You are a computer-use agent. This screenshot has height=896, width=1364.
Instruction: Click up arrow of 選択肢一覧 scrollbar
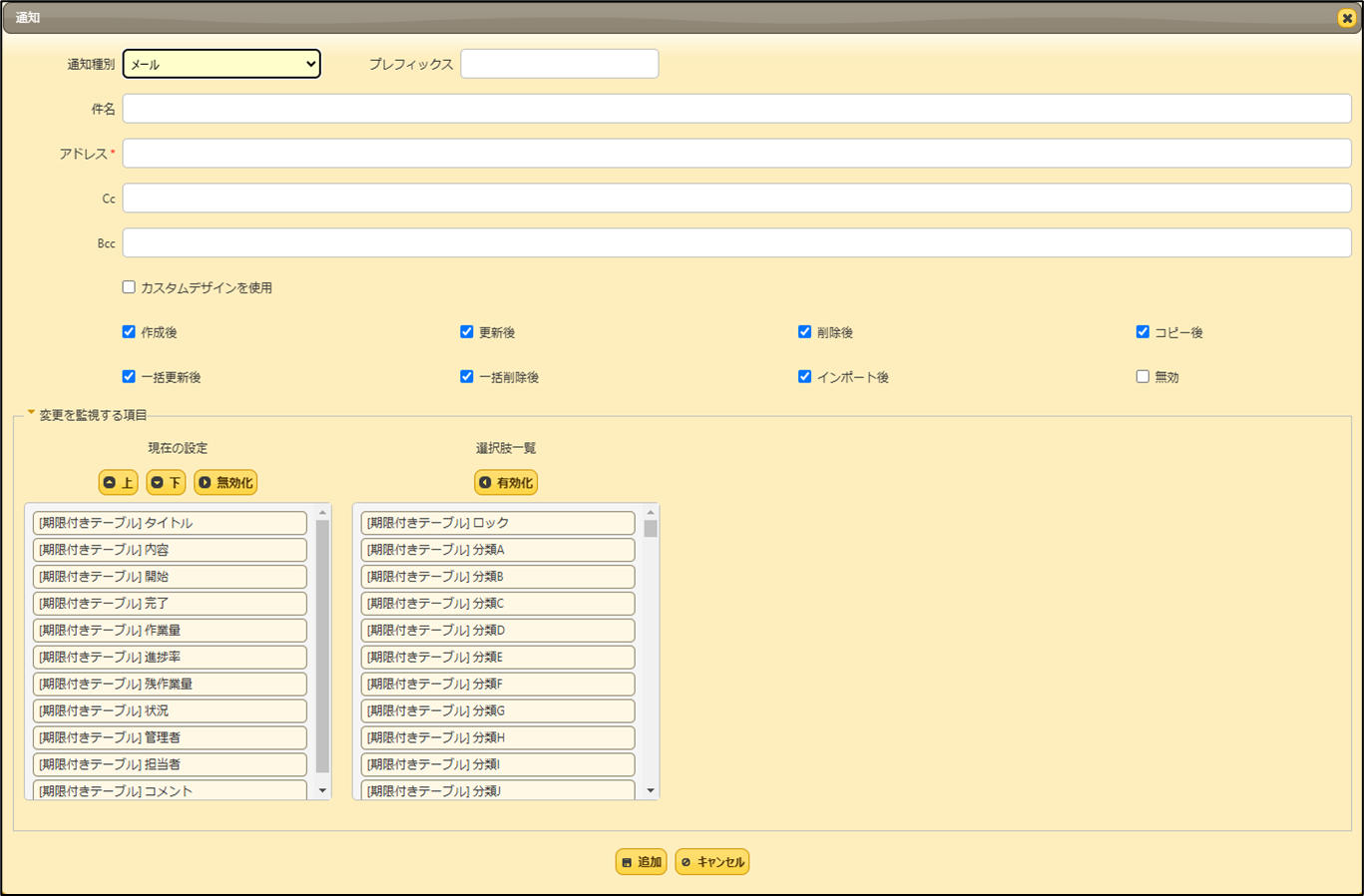[x=651, y=512]
